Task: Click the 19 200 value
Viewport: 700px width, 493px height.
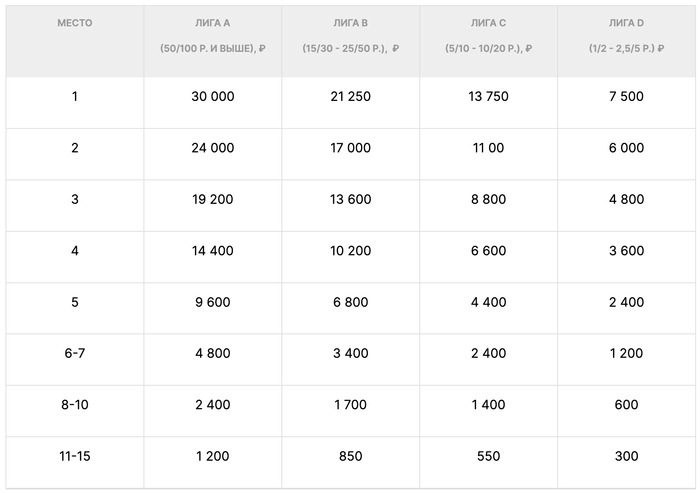Action: tap(212, 199)
